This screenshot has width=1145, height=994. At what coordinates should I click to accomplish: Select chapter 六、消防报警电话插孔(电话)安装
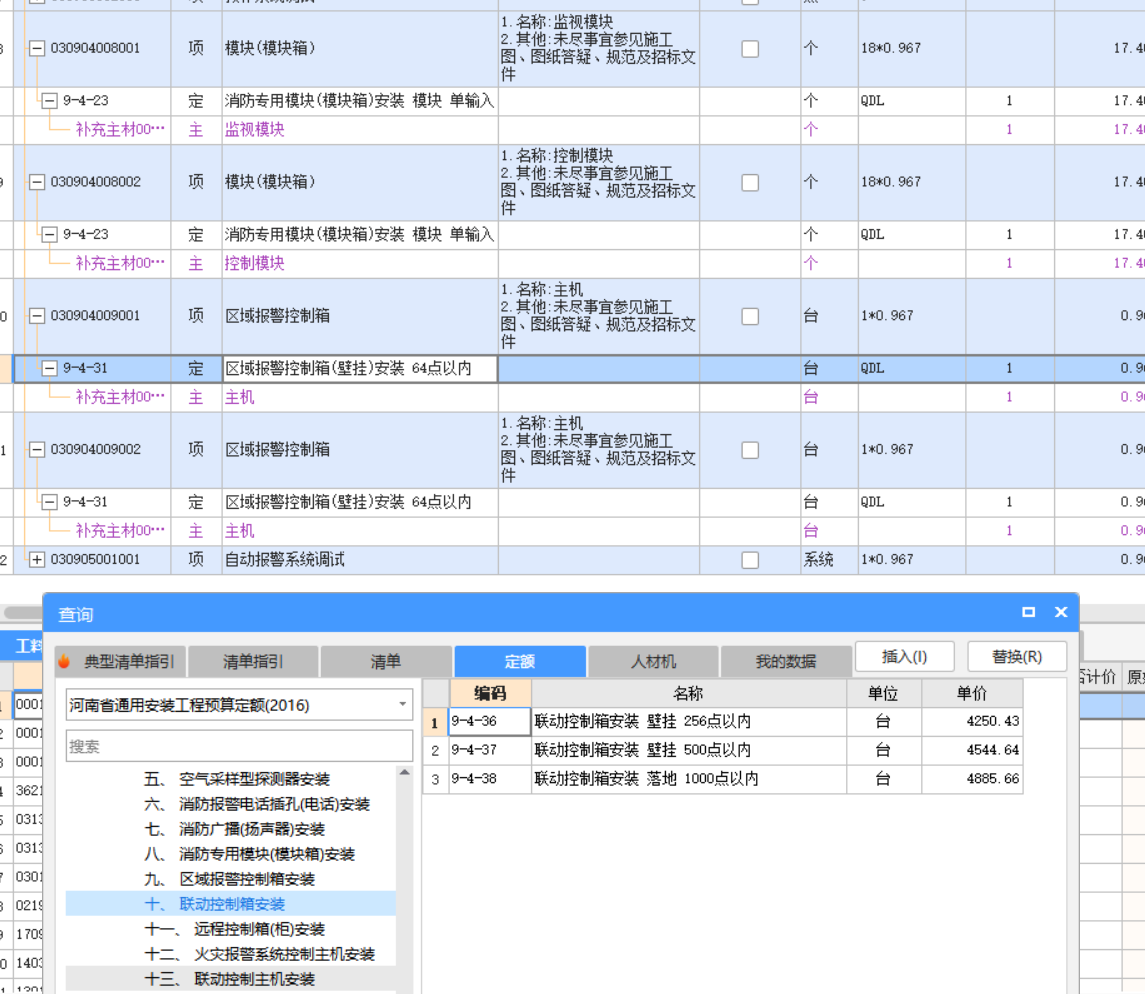click(257, 804)
